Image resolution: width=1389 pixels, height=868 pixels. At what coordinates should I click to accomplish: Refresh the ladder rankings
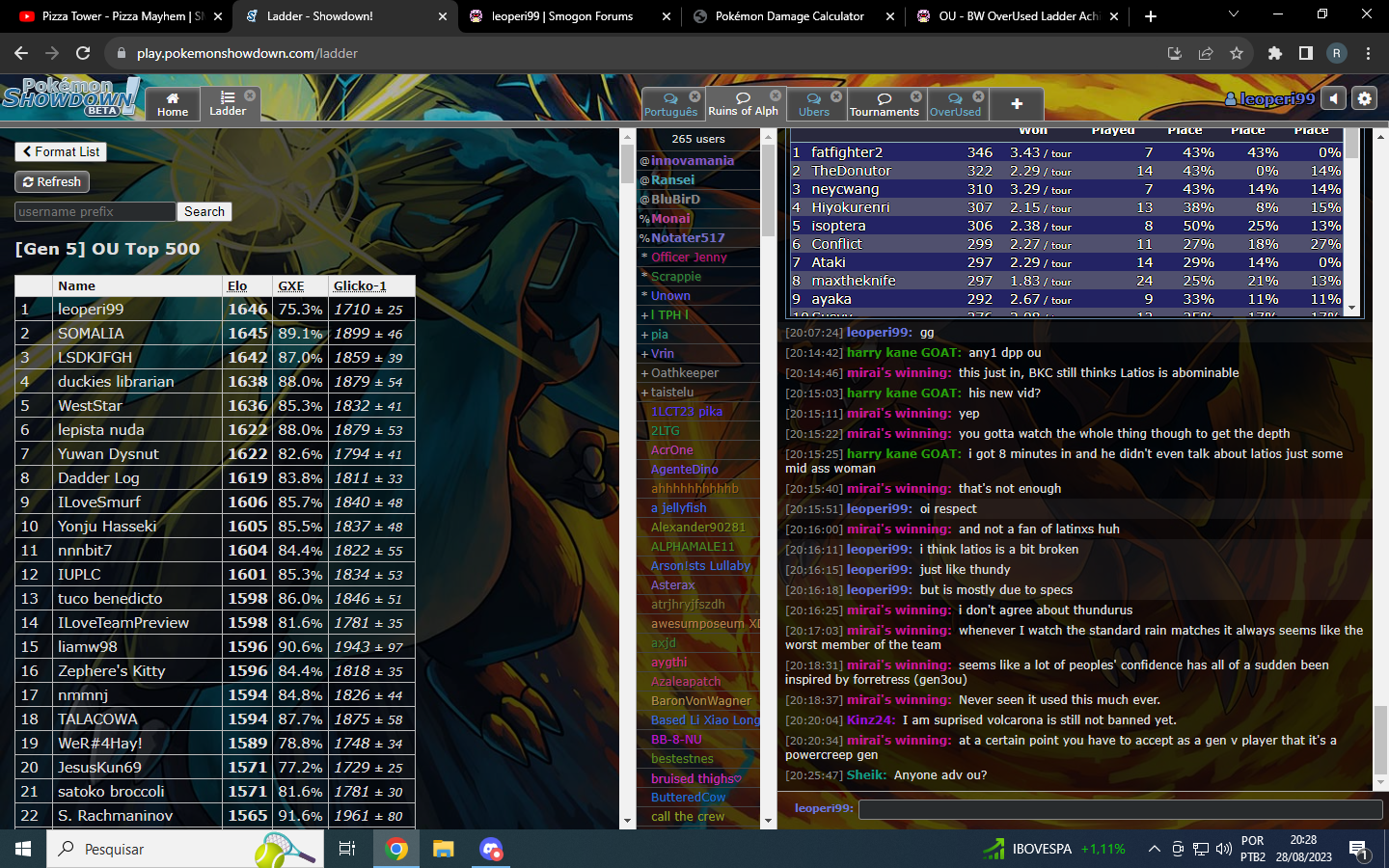pos(52,181)
